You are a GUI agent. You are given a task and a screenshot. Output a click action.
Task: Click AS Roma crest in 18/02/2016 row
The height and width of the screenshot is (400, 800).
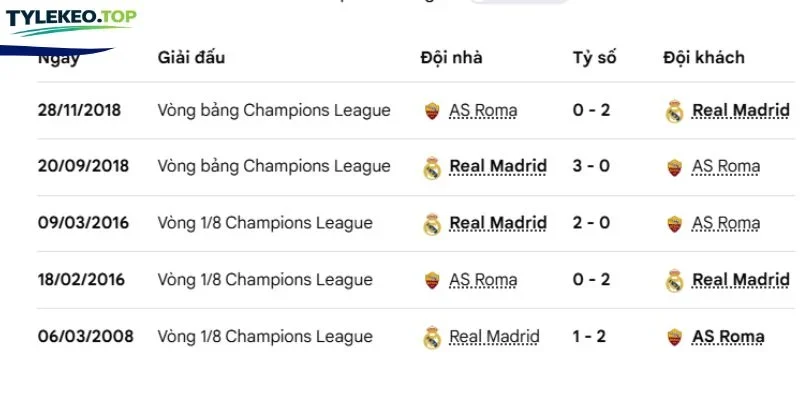(x=432, y=280)
